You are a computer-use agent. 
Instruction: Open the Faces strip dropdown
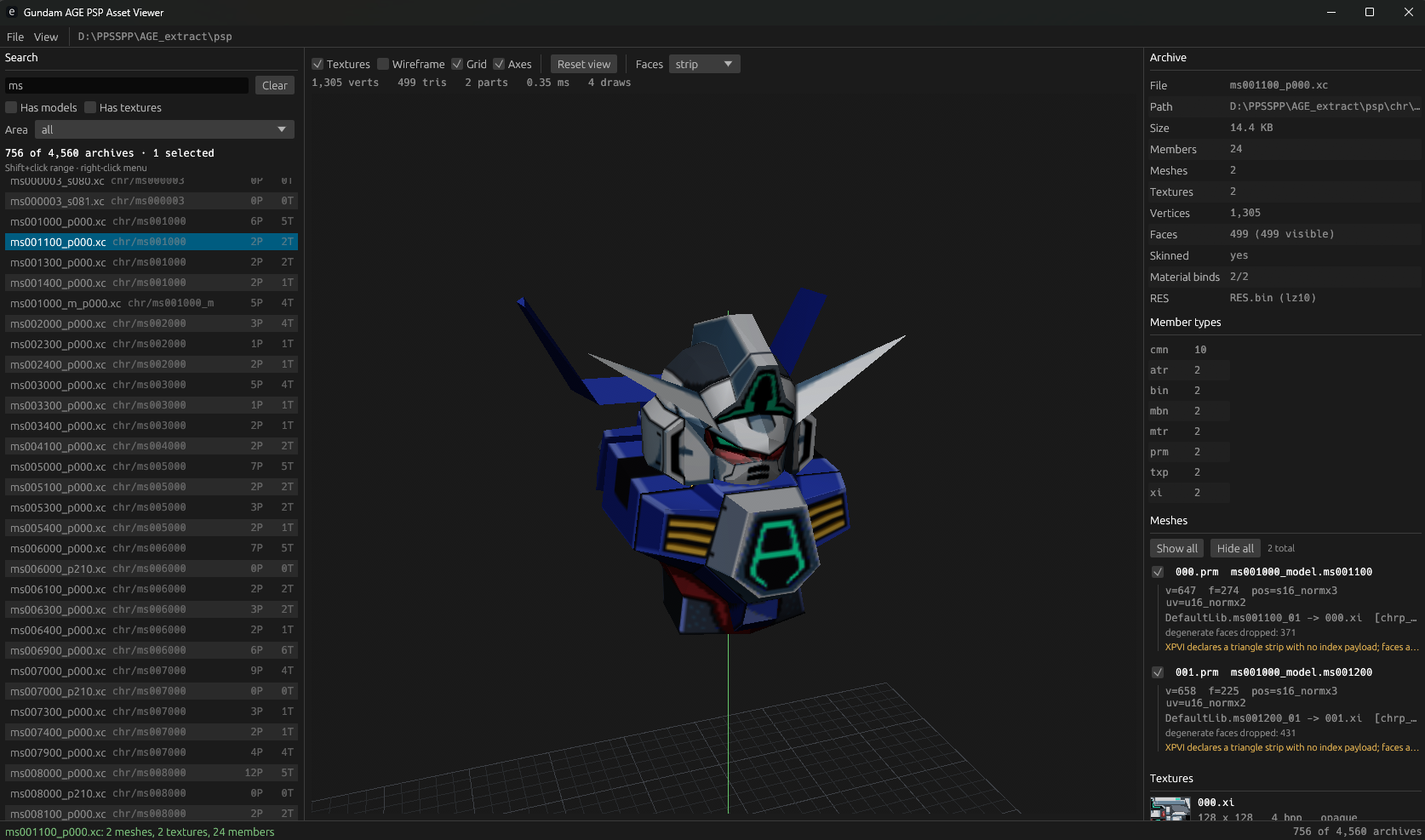point(704,64)
